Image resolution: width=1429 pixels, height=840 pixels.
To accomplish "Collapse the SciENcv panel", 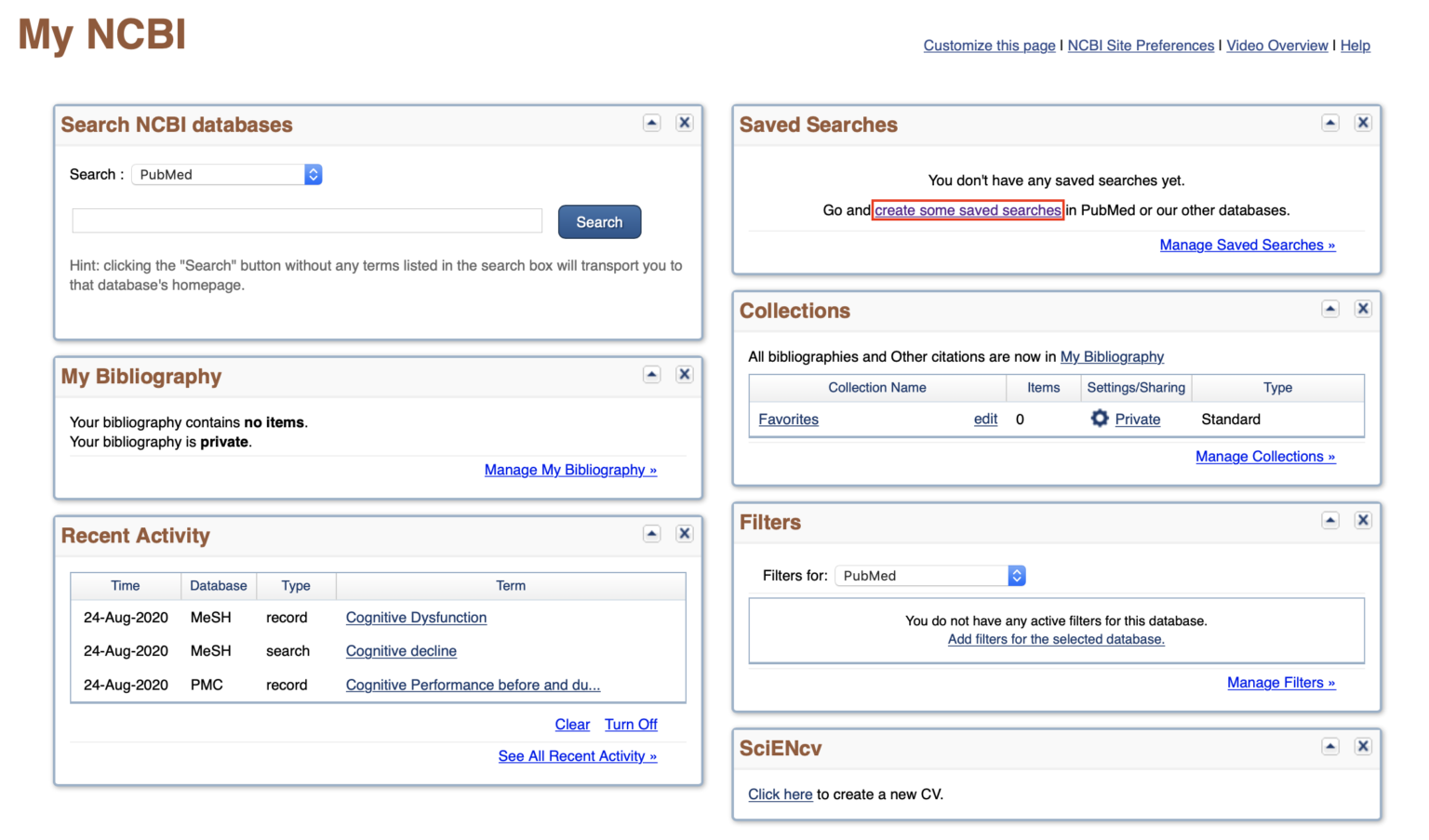I will point(1330,746).
